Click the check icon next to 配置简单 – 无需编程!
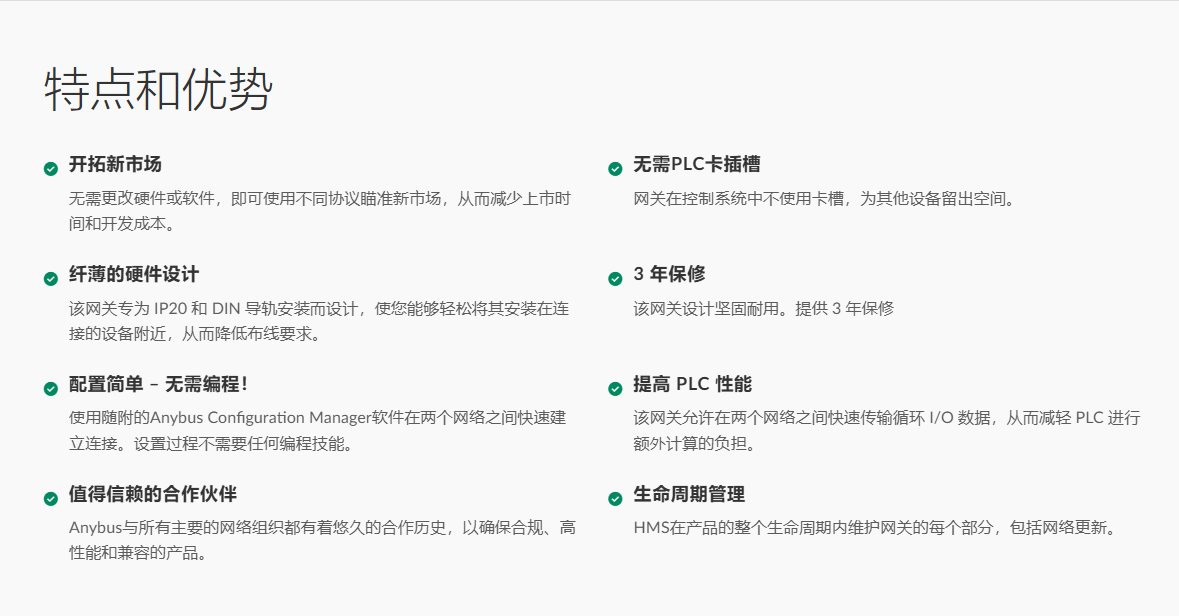The height and width of the screenshot is (616, 1179). tap(51, 389)
